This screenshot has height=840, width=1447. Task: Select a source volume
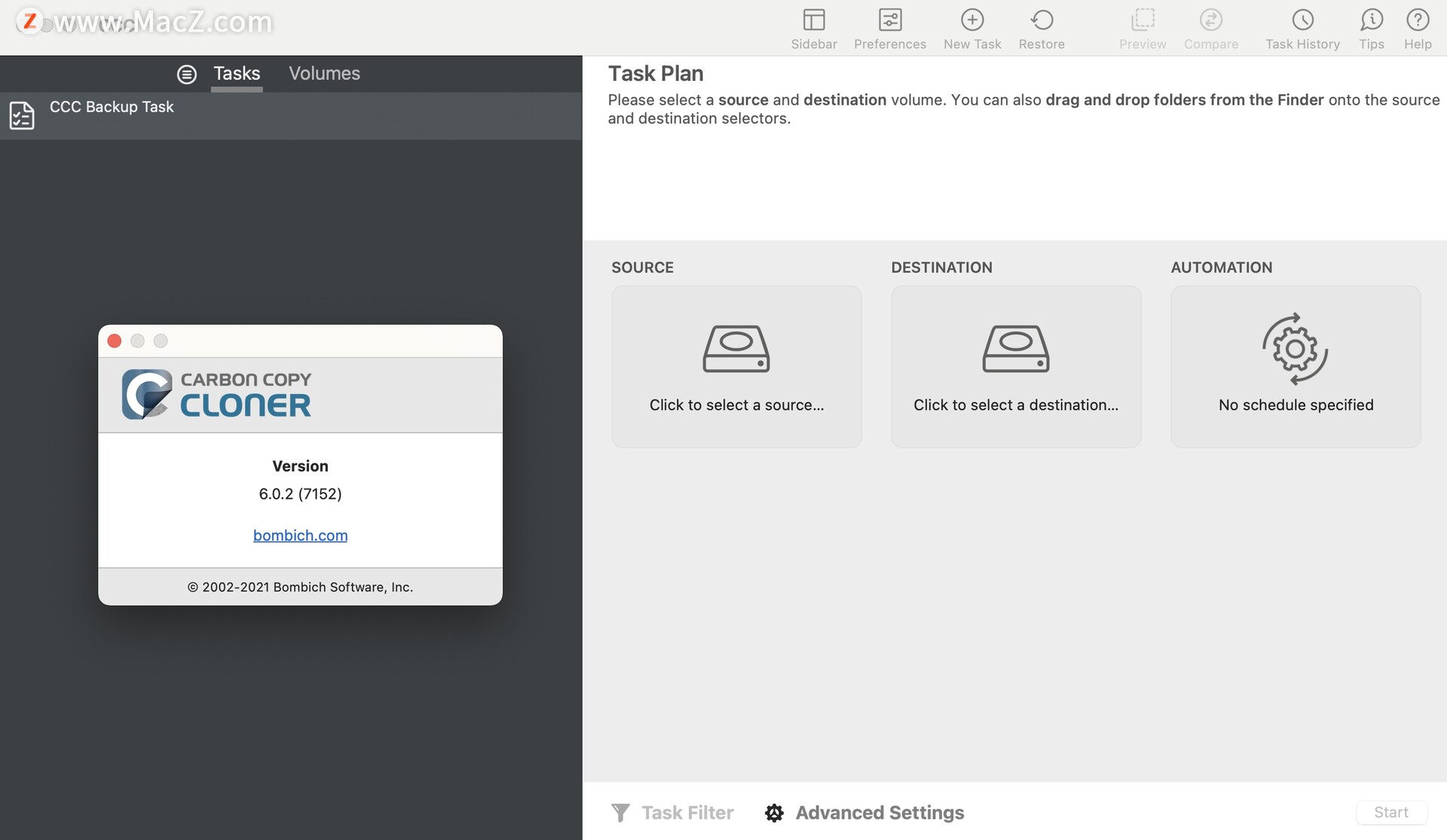[x=737, y=366]
